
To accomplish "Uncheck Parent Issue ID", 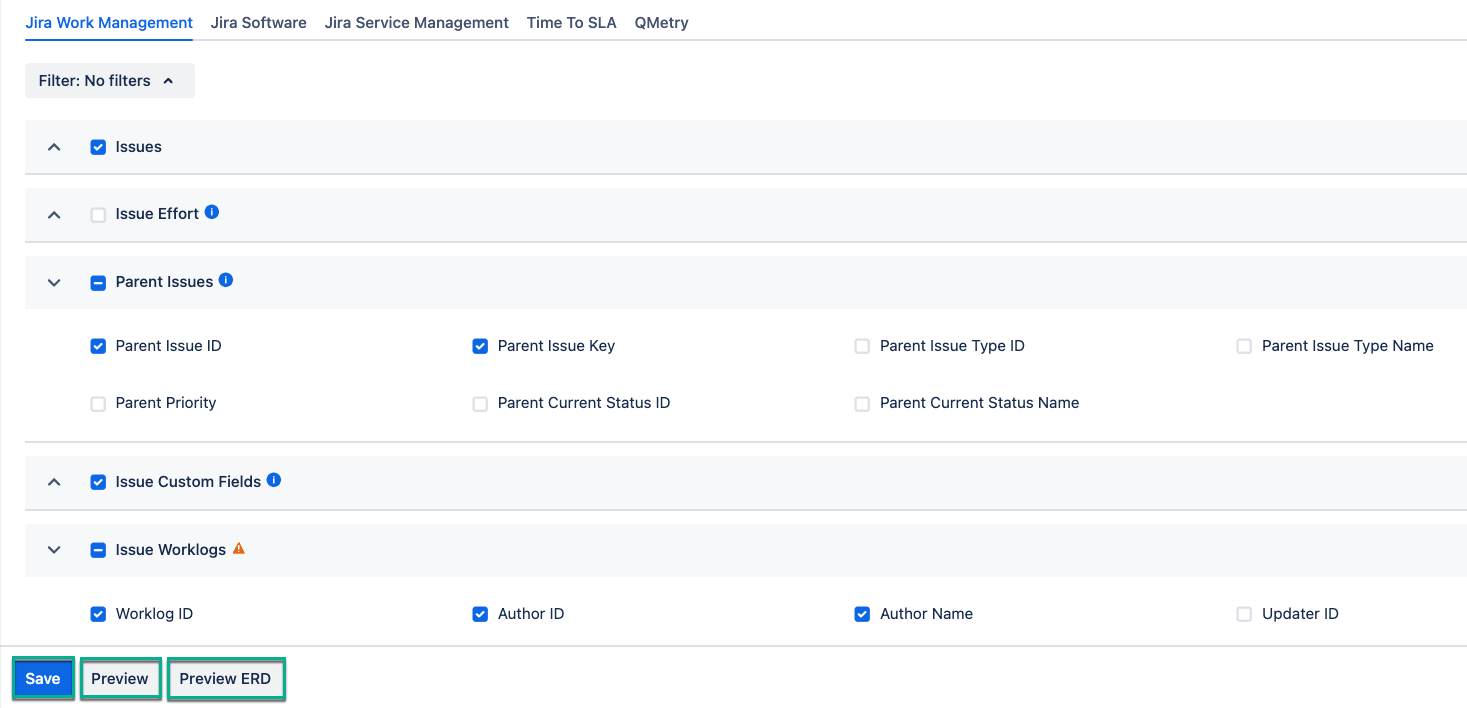I will [98, 345].
